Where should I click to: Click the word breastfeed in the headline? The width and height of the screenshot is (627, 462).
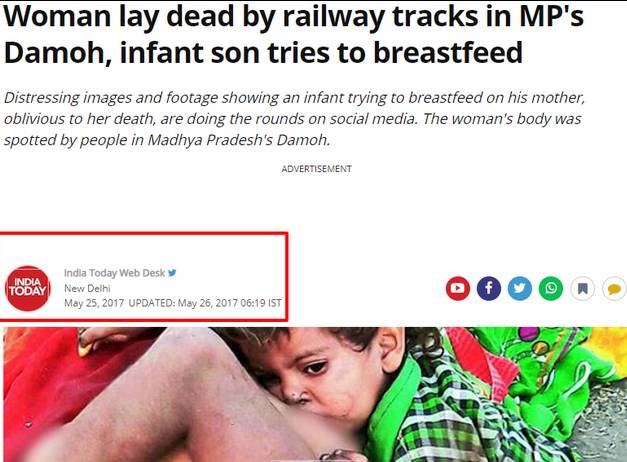tap(448, 52)
